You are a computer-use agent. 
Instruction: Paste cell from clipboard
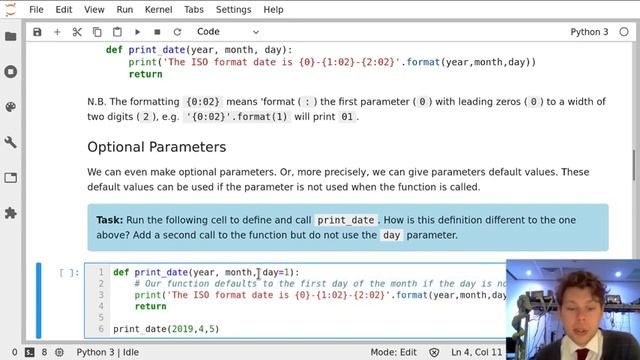coord(117,32)
